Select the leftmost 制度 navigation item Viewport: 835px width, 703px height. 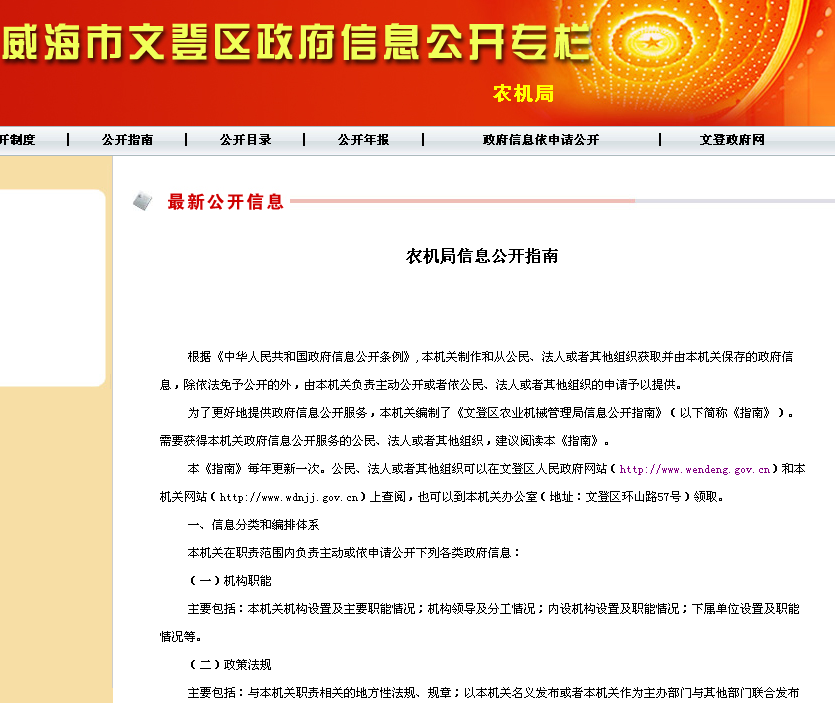(18, 140)
